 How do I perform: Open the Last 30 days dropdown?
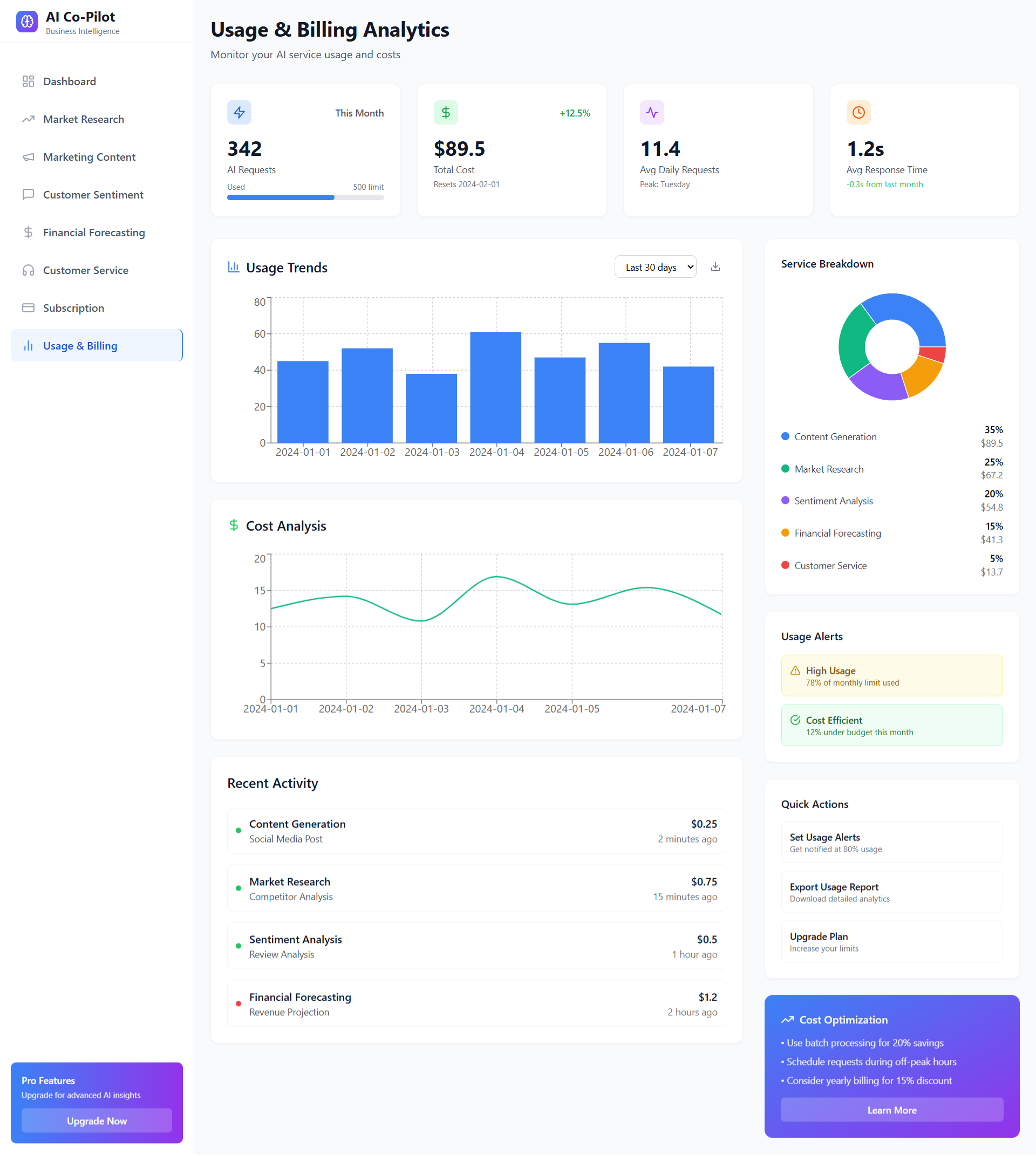point(655,267)
